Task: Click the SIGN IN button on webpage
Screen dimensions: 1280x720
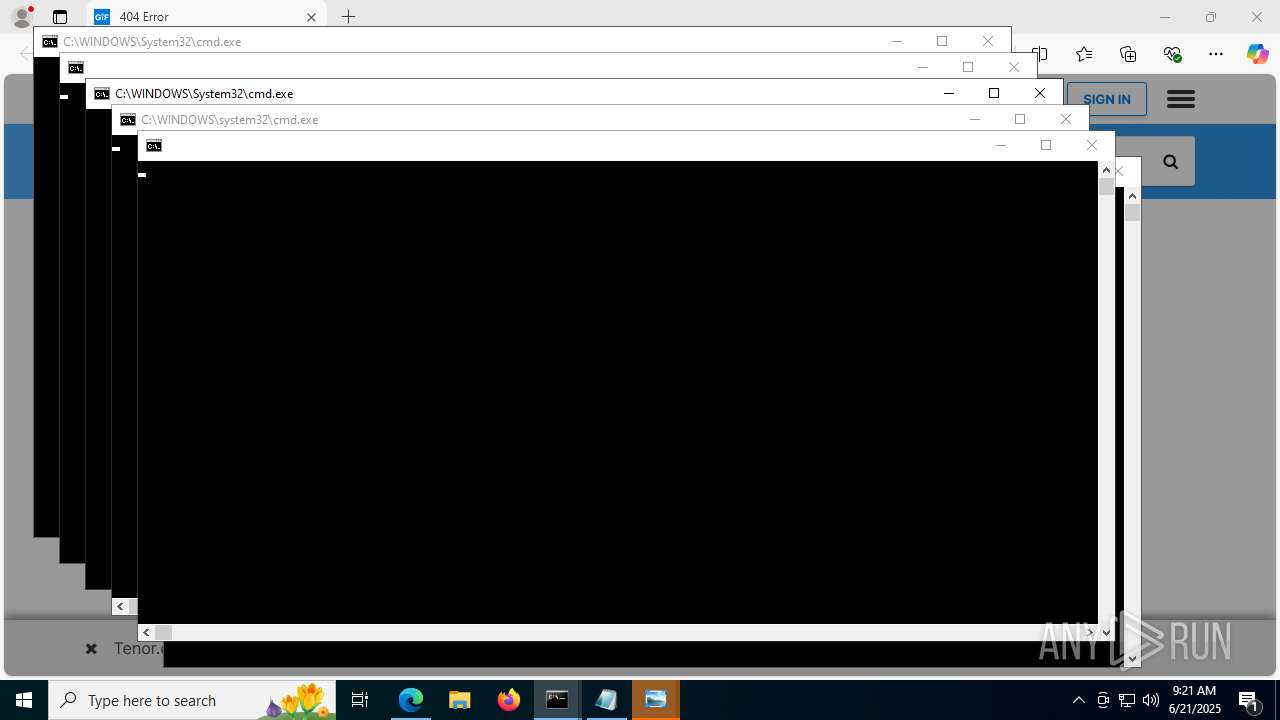Action: (1107, 99)
